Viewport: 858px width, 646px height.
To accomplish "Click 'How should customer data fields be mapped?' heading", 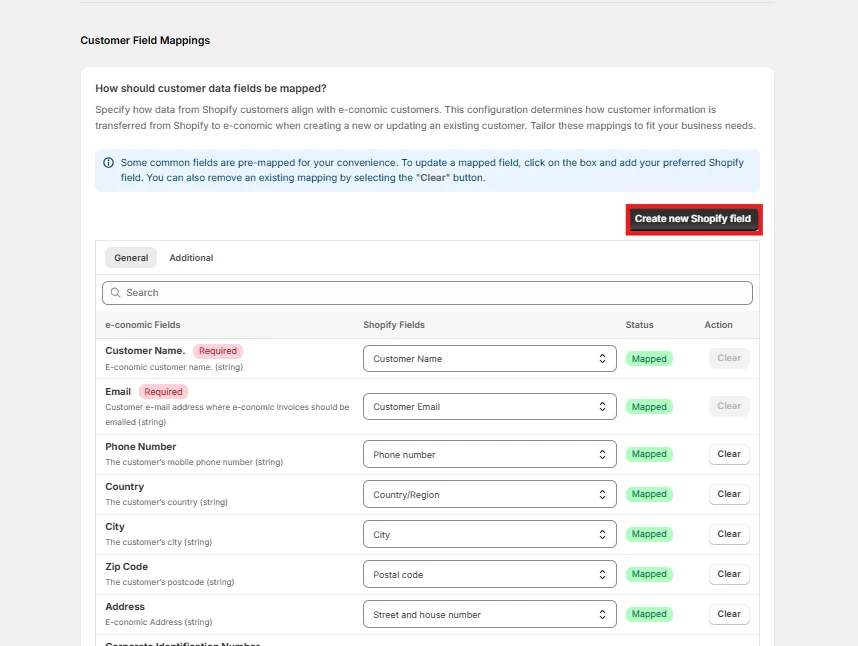I will (211, 89).
